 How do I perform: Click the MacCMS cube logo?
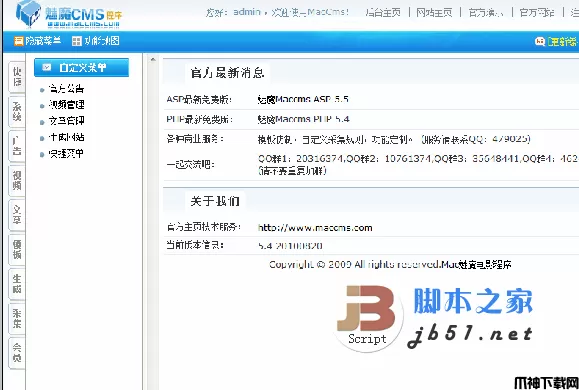pyautogui.click(x=28, y=14)
